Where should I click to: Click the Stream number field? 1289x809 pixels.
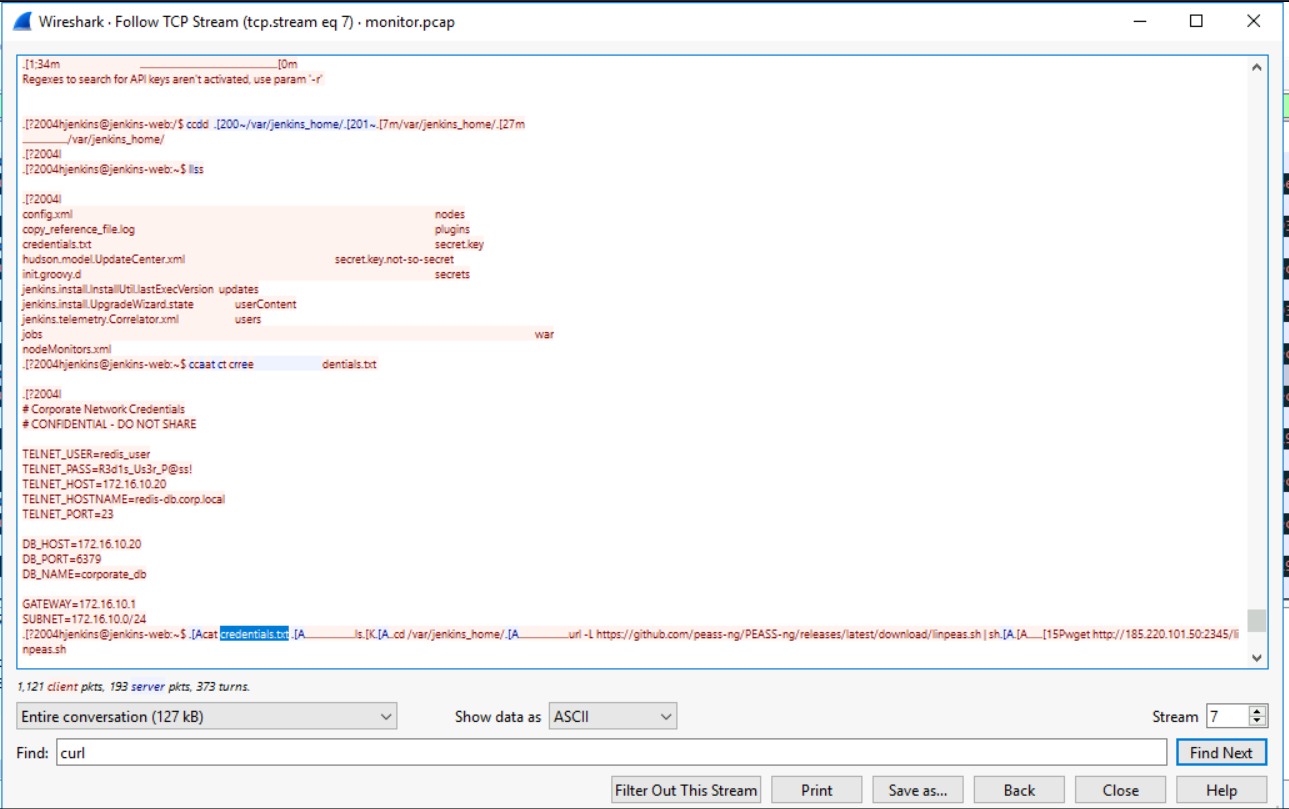coord(1227,716)
